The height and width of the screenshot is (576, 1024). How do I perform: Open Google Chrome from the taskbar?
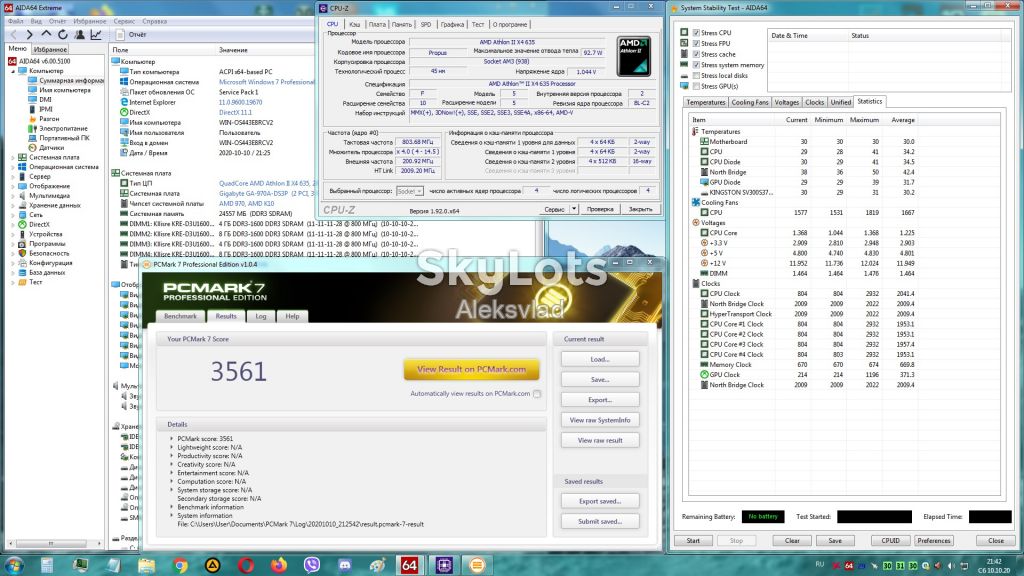point(180,565)
